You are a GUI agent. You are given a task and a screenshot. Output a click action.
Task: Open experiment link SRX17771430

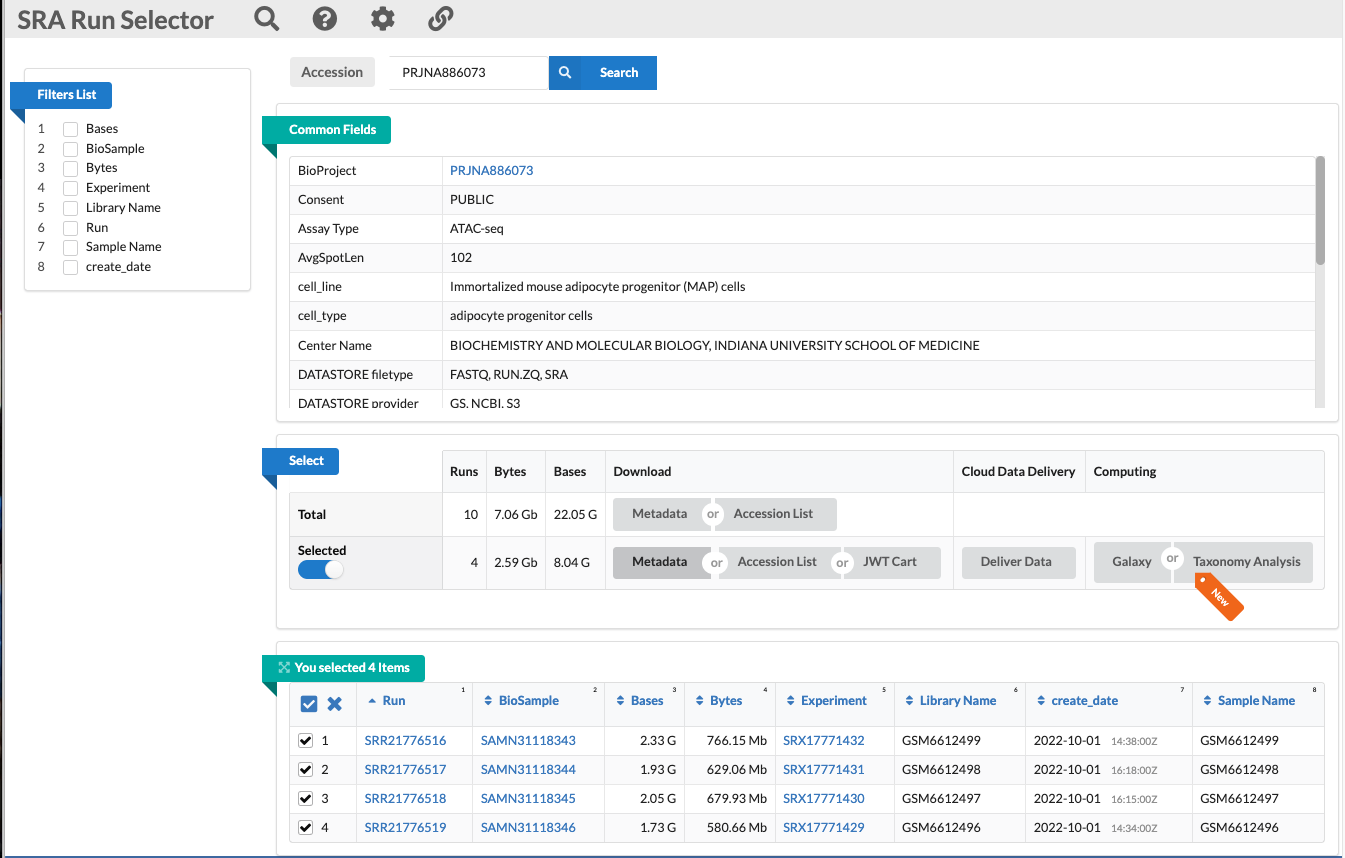pyautogui.click(x=823, y=799)
